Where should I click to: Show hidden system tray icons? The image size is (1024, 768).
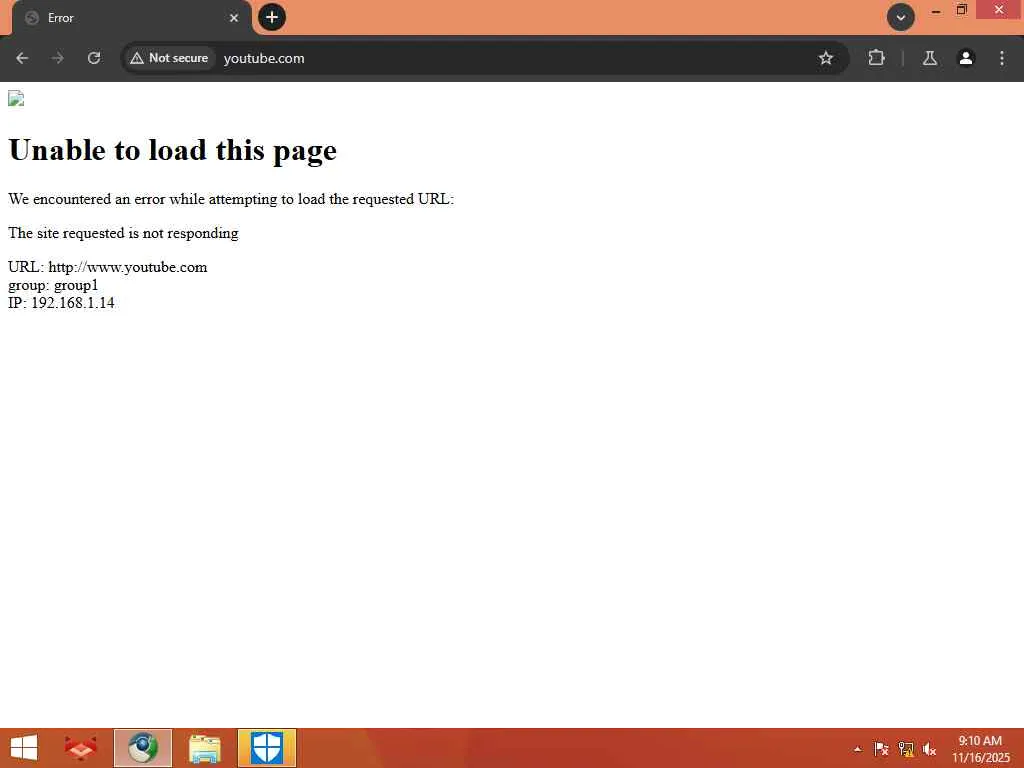857,749
